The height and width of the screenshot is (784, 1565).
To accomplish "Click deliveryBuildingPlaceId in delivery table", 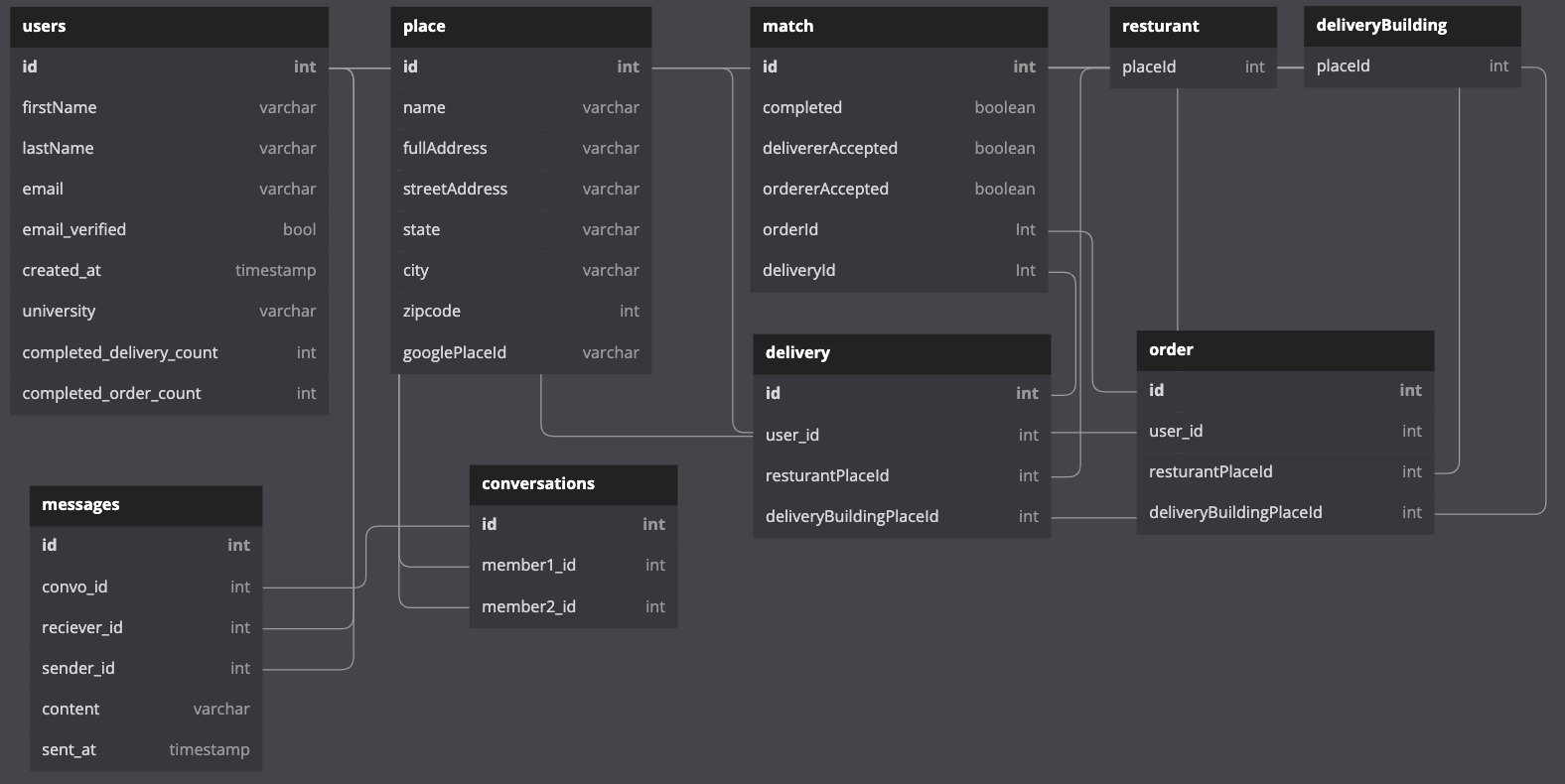I will coord(902,516).
